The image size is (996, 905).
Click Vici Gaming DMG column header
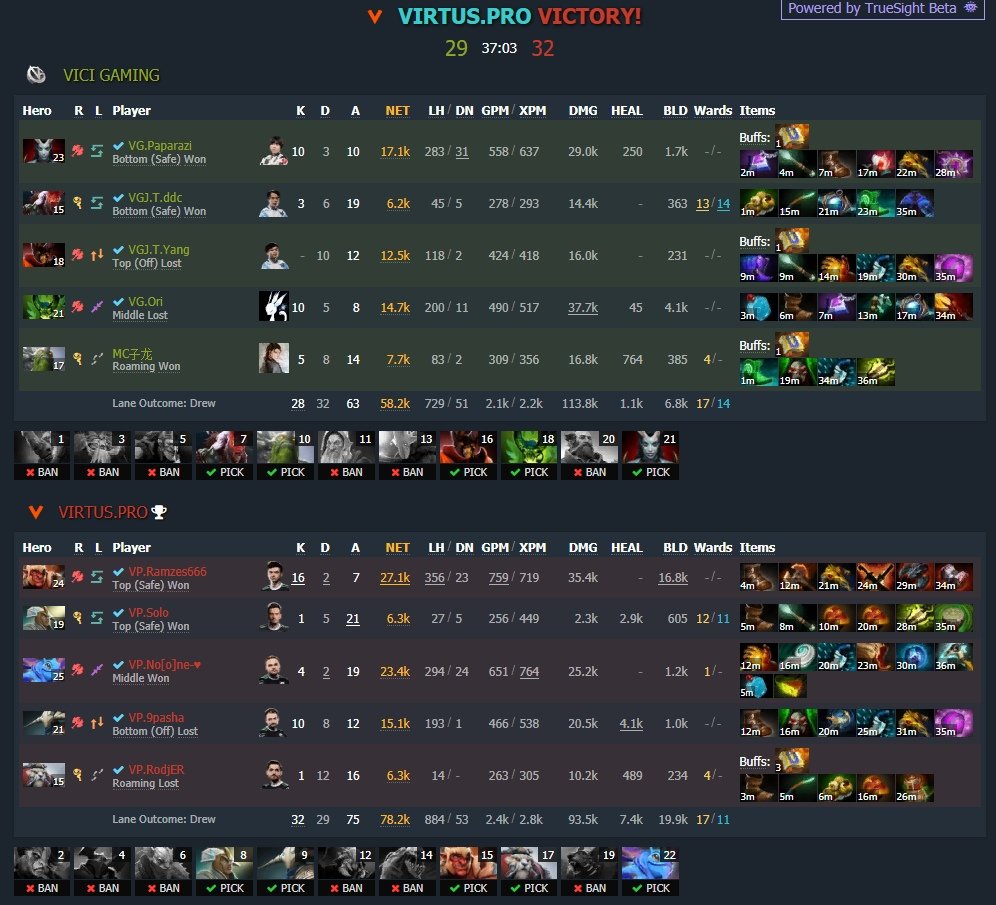tap(582, 111)
